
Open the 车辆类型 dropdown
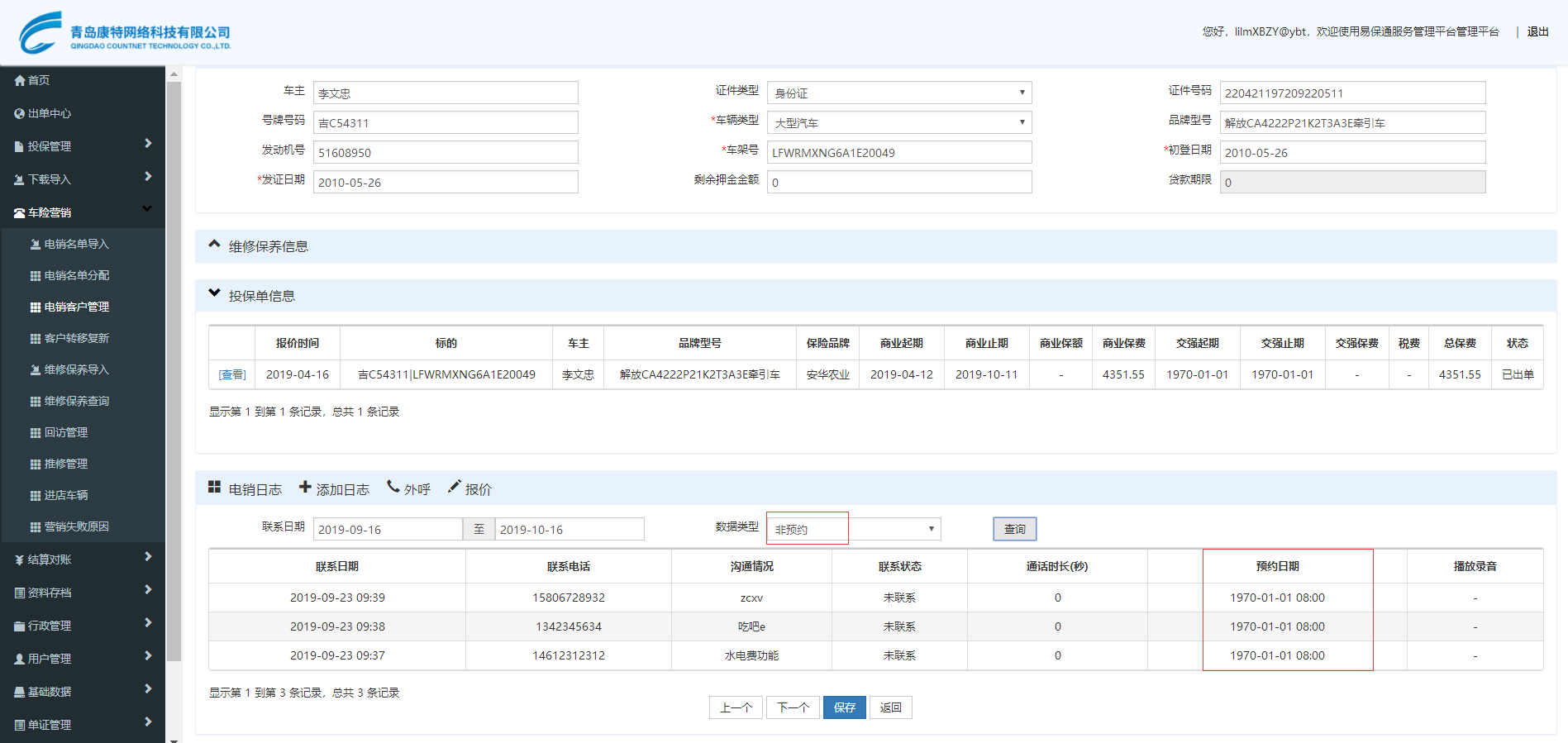click(898, 122)
